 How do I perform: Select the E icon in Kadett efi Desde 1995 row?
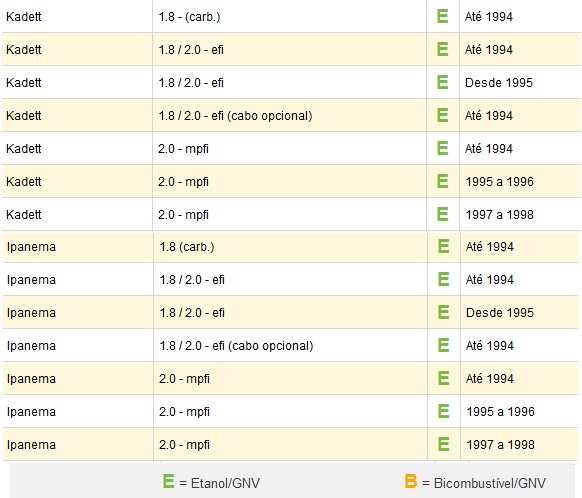442,82
